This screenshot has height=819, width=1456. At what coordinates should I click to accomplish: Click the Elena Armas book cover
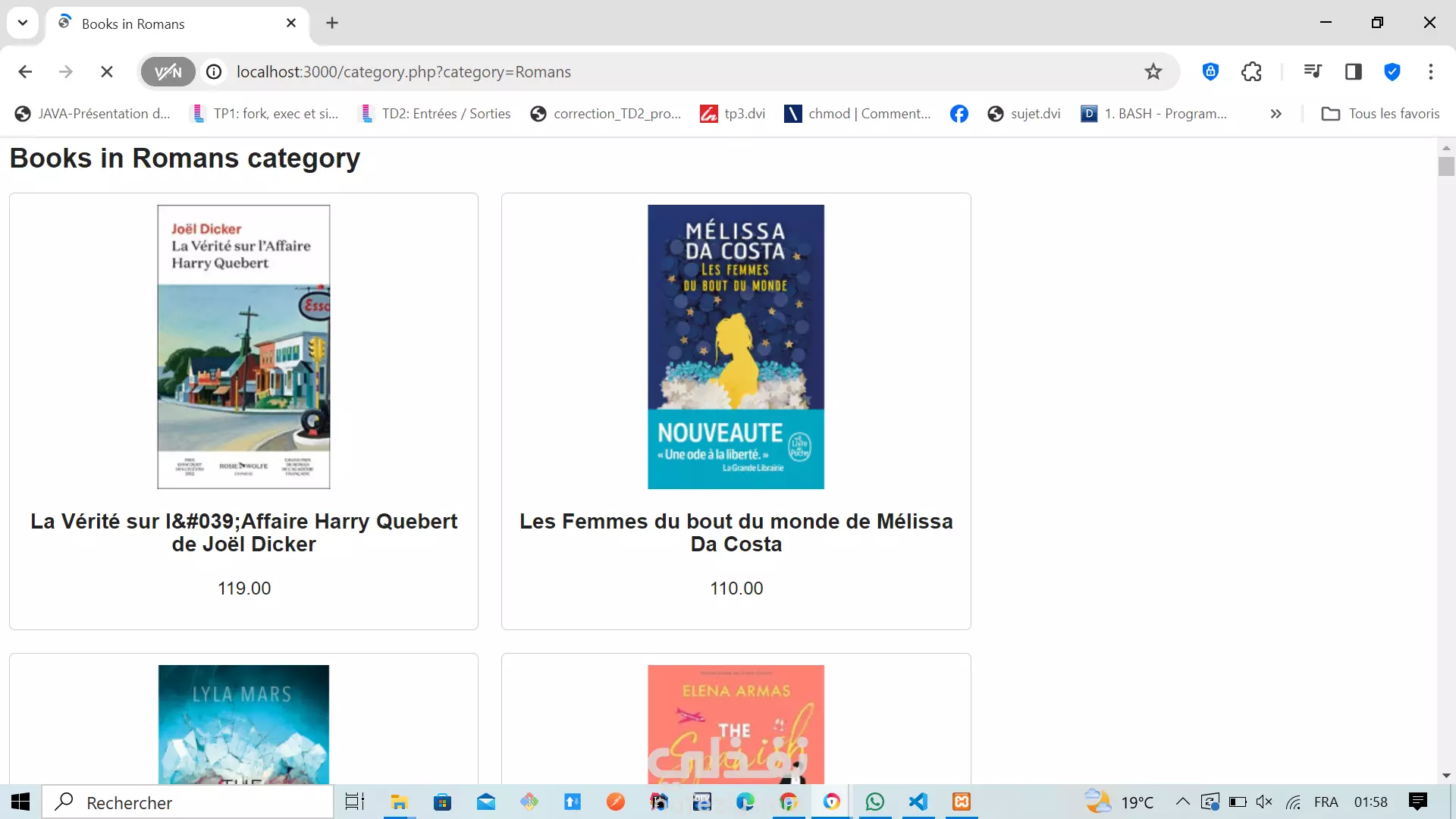click(x=736, y=724)
